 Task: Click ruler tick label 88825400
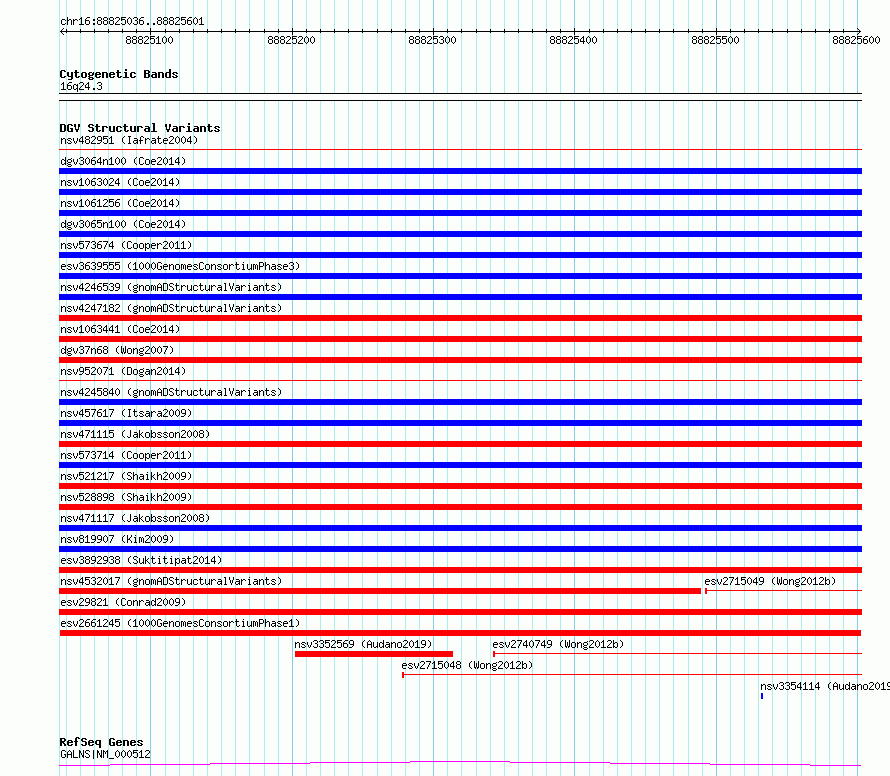[573, 40]
